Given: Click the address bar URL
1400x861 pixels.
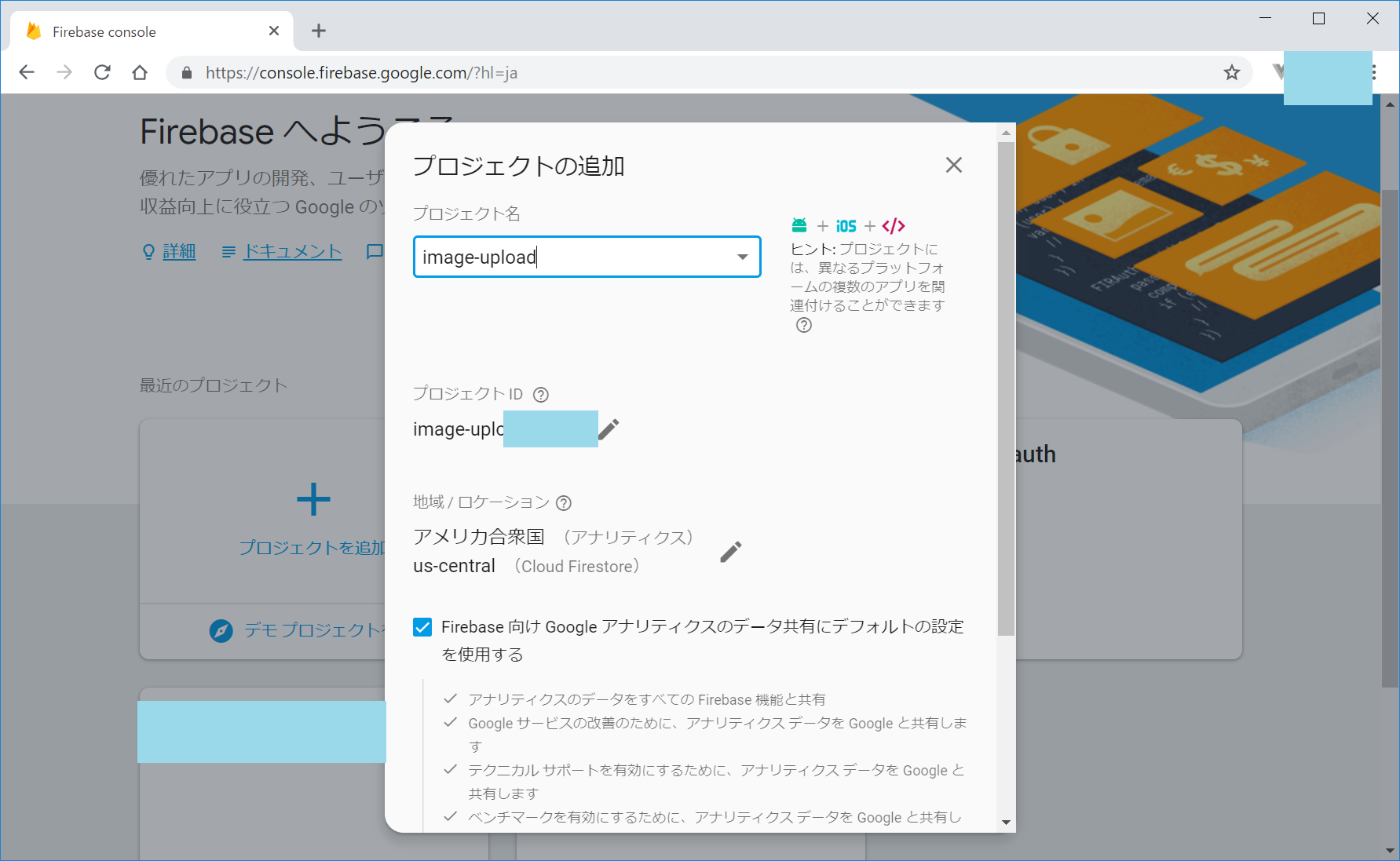Looking at the screenshot, I should point(361,73).
